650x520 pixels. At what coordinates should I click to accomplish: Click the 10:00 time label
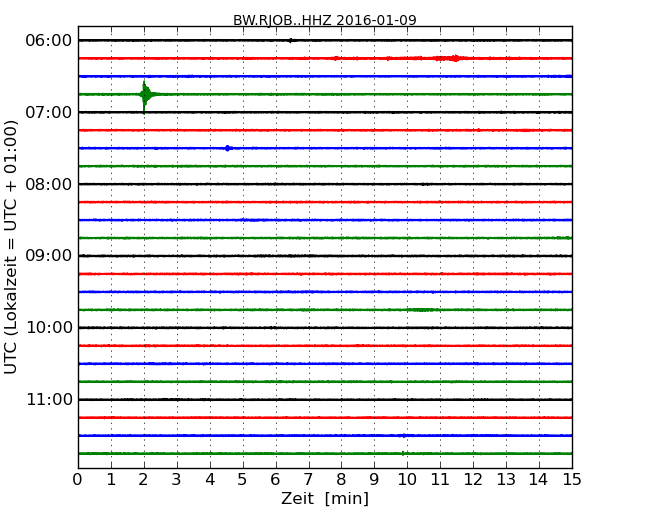click(x=49, y=328)
